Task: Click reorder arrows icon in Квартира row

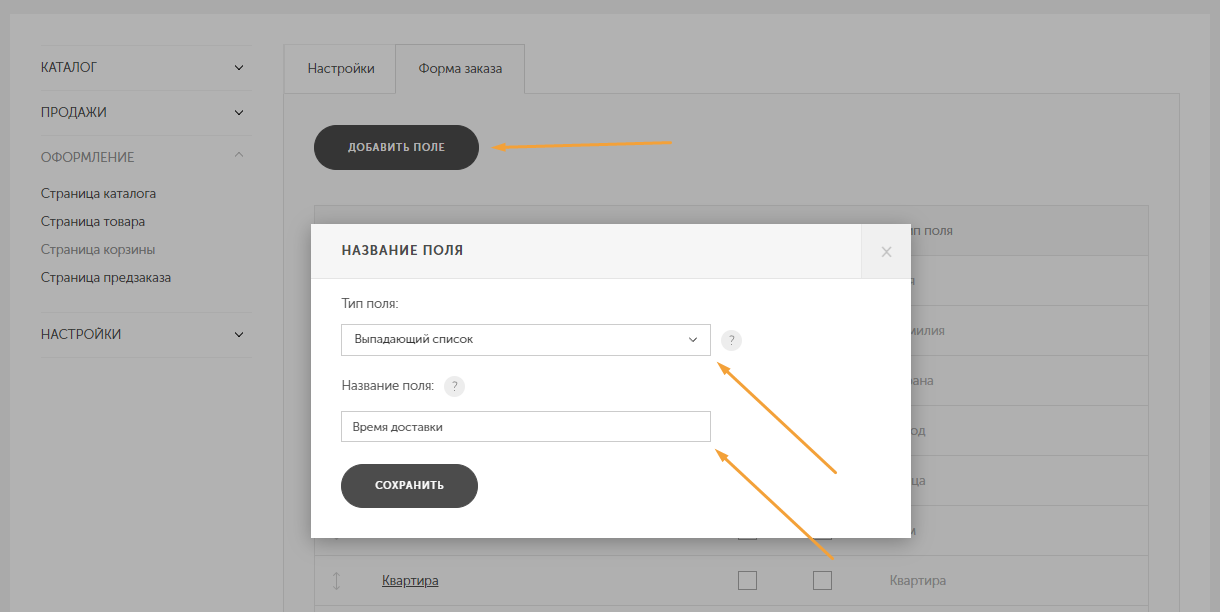Action: pos(337,580)
